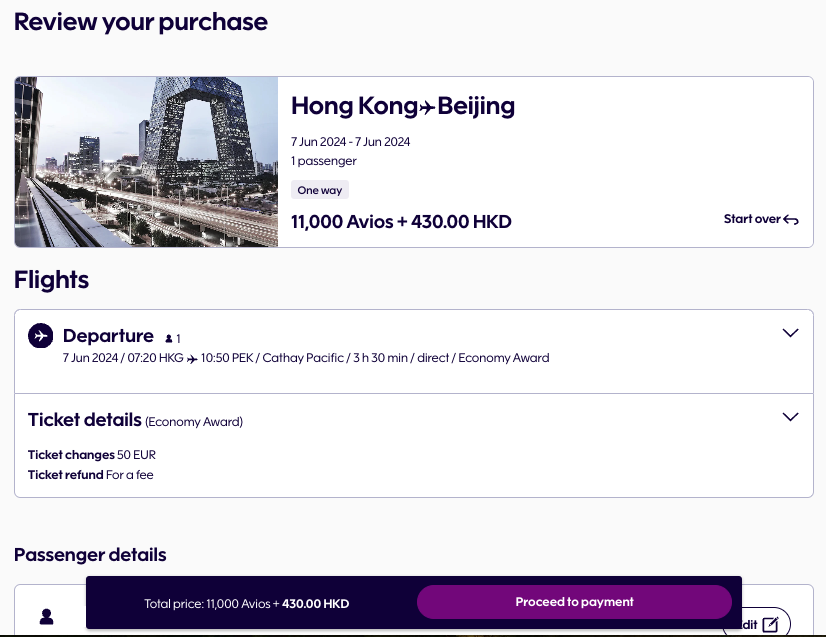
Task: Click the Departure section heading
Action: click(x=108, y=336)
